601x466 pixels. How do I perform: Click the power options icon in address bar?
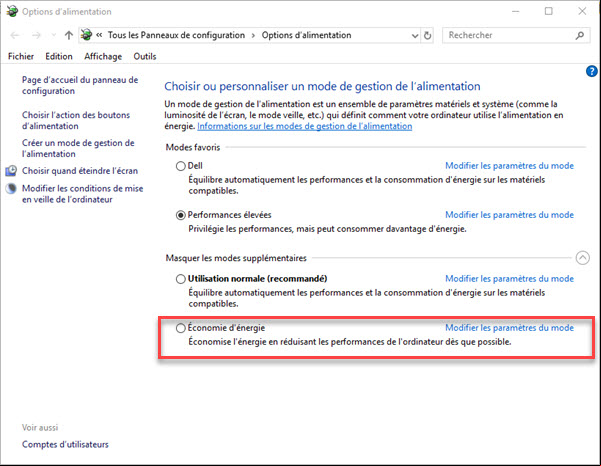[86, 35]
